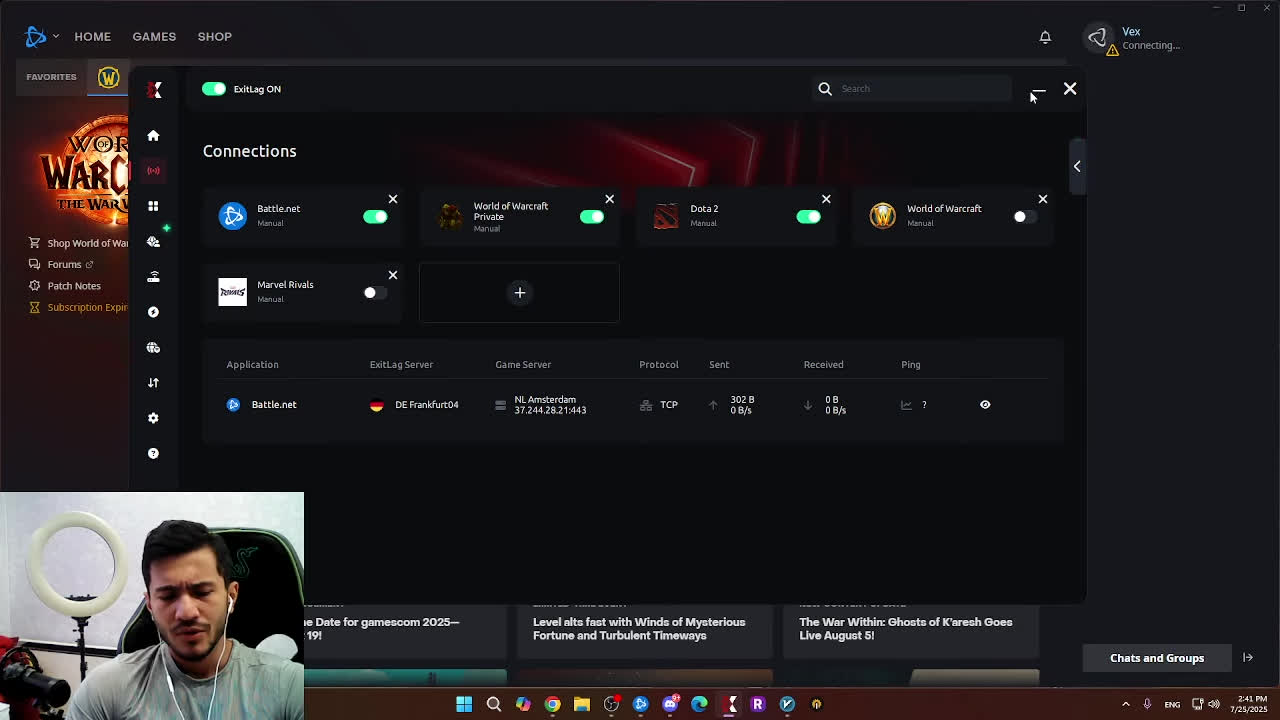The width and height of the screenshot is (1280, 720).
Task: Show hidden system tray icons
Action: point(1126,704)
